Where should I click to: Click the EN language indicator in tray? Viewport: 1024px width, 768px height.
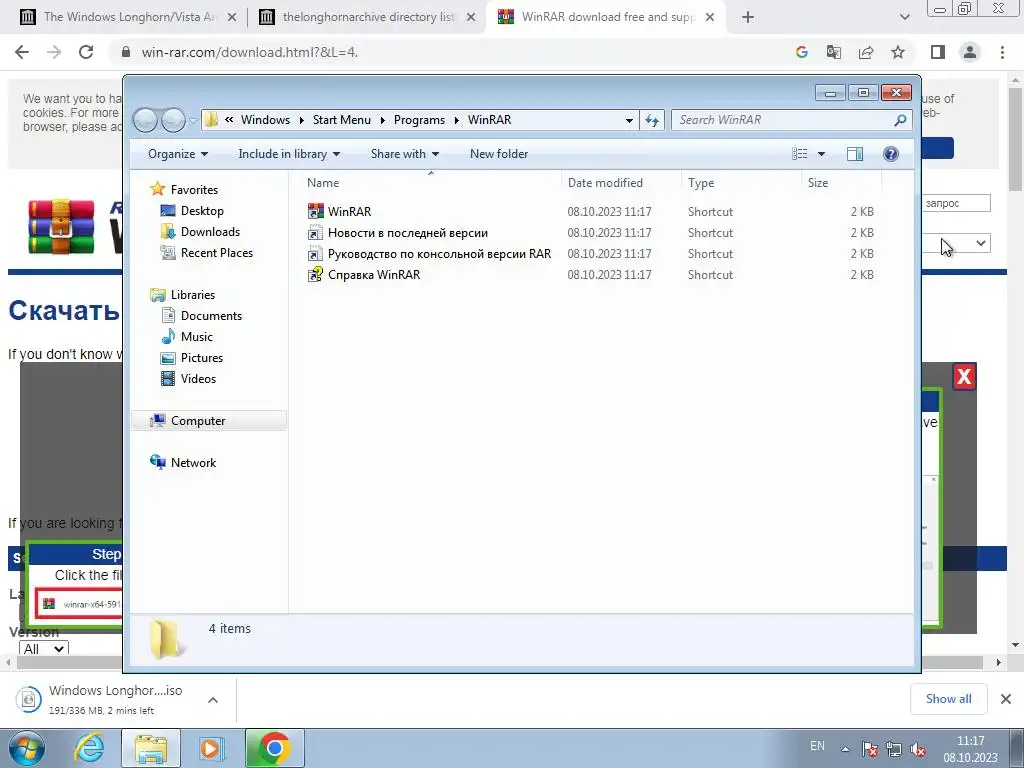[817, 746]
